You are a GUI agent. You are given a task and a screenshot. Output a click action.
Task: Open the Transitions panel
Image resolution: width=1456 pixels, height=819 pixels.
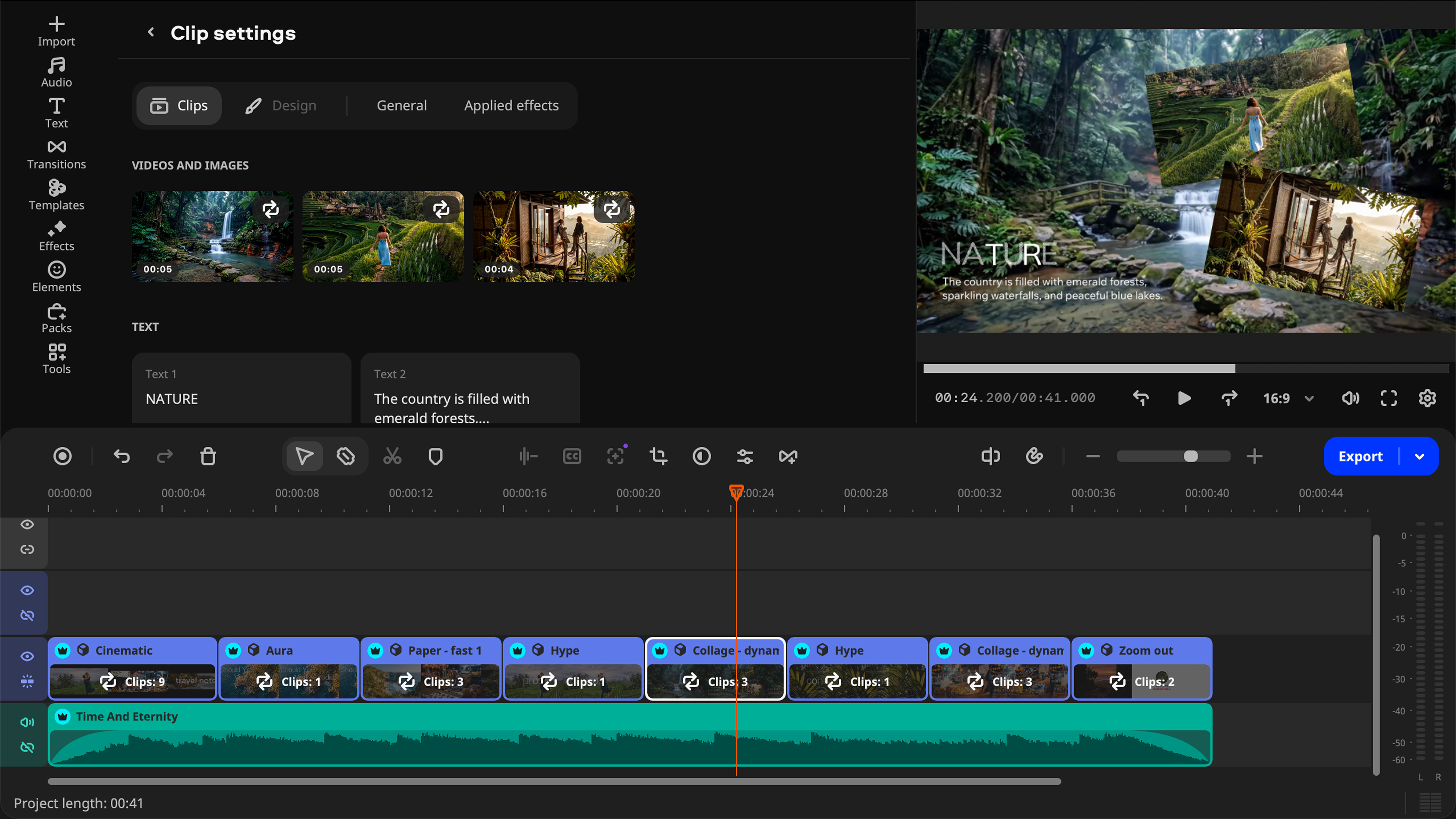tap(56, 155)
